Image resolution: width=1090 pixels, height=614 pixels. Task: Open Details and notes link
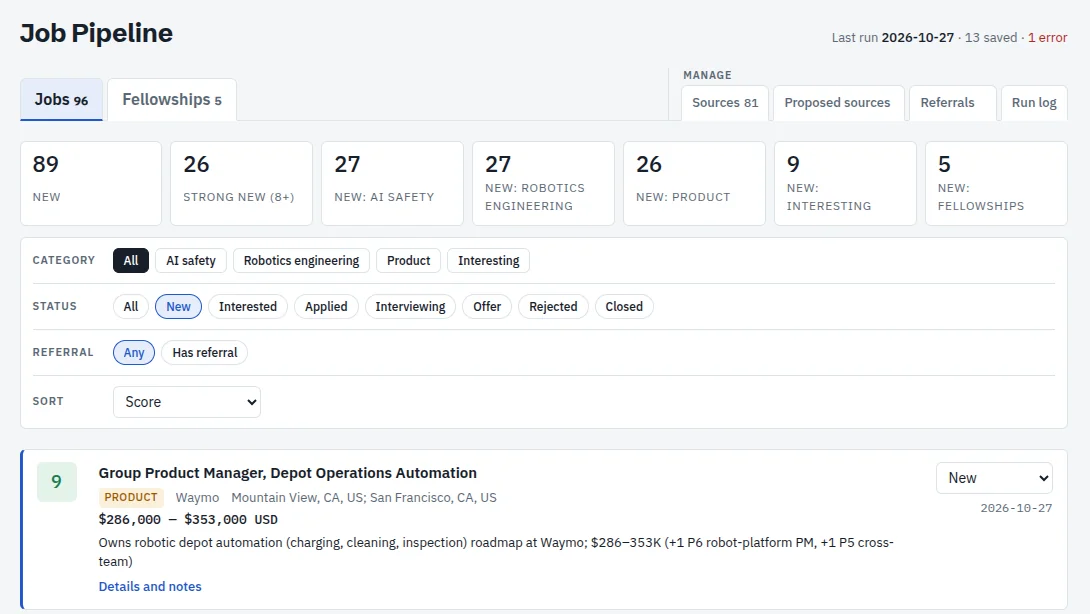pyautogui.click(x=150, y=586)
